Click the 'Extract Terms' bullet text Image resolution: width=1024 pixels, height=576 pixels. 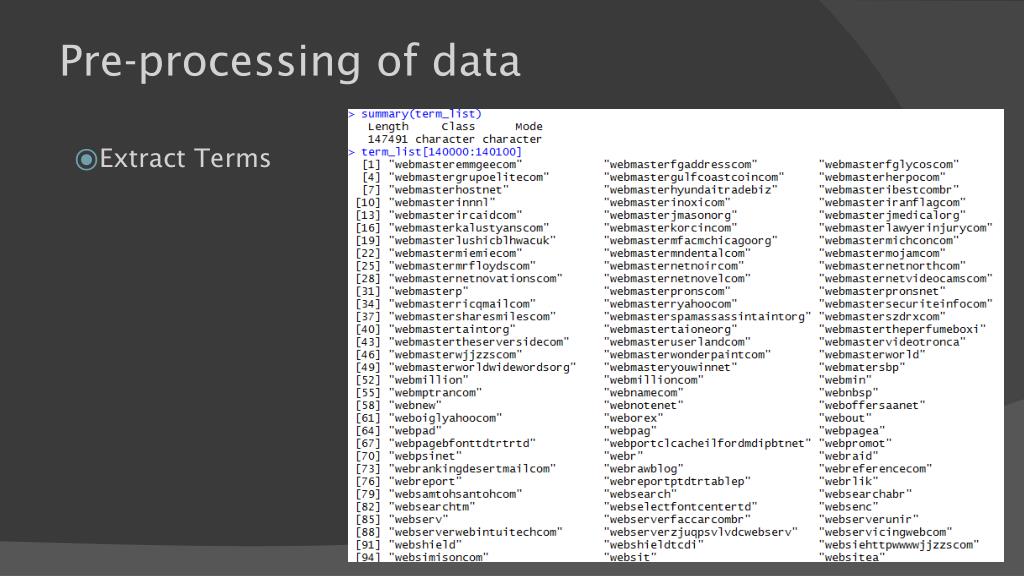pyautogui.click(x=185, y=159)
